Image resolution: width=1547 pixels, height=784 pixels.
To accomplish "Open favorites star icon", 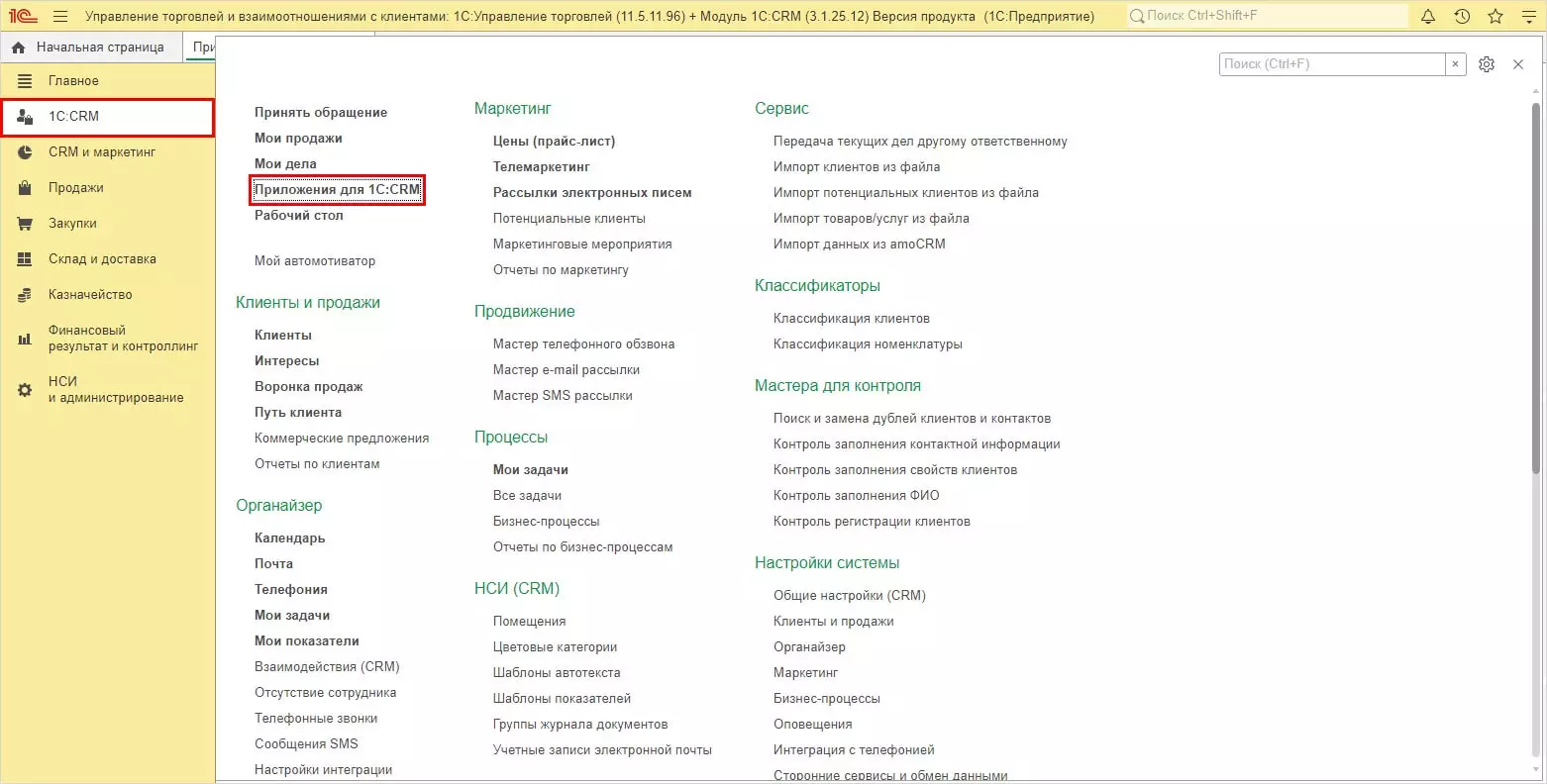I will tap(1495, 16).
